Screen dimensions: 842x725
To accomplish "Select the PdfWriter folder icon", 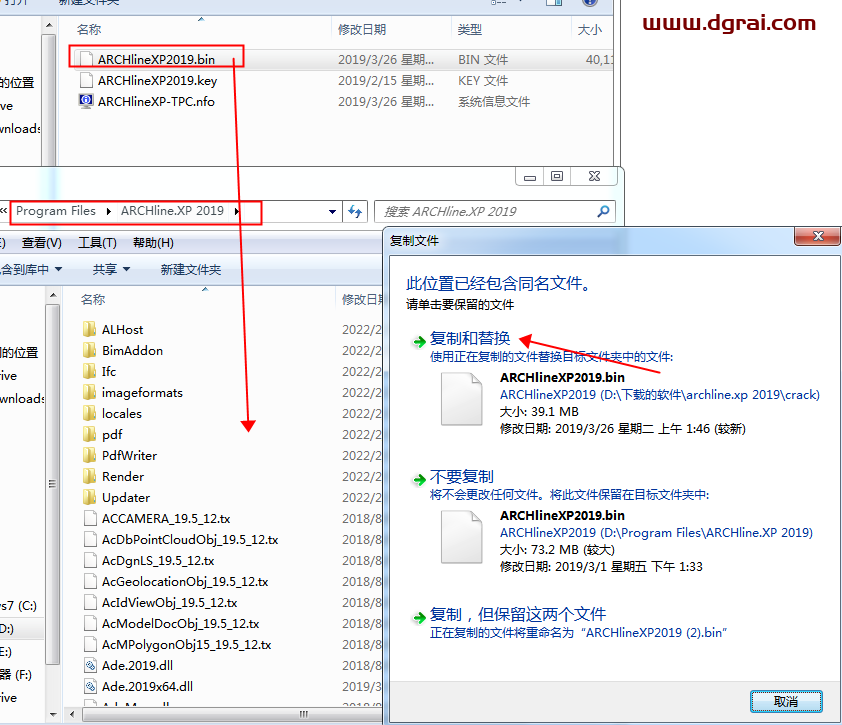I will pyautogui.click(x=90, y=455).
